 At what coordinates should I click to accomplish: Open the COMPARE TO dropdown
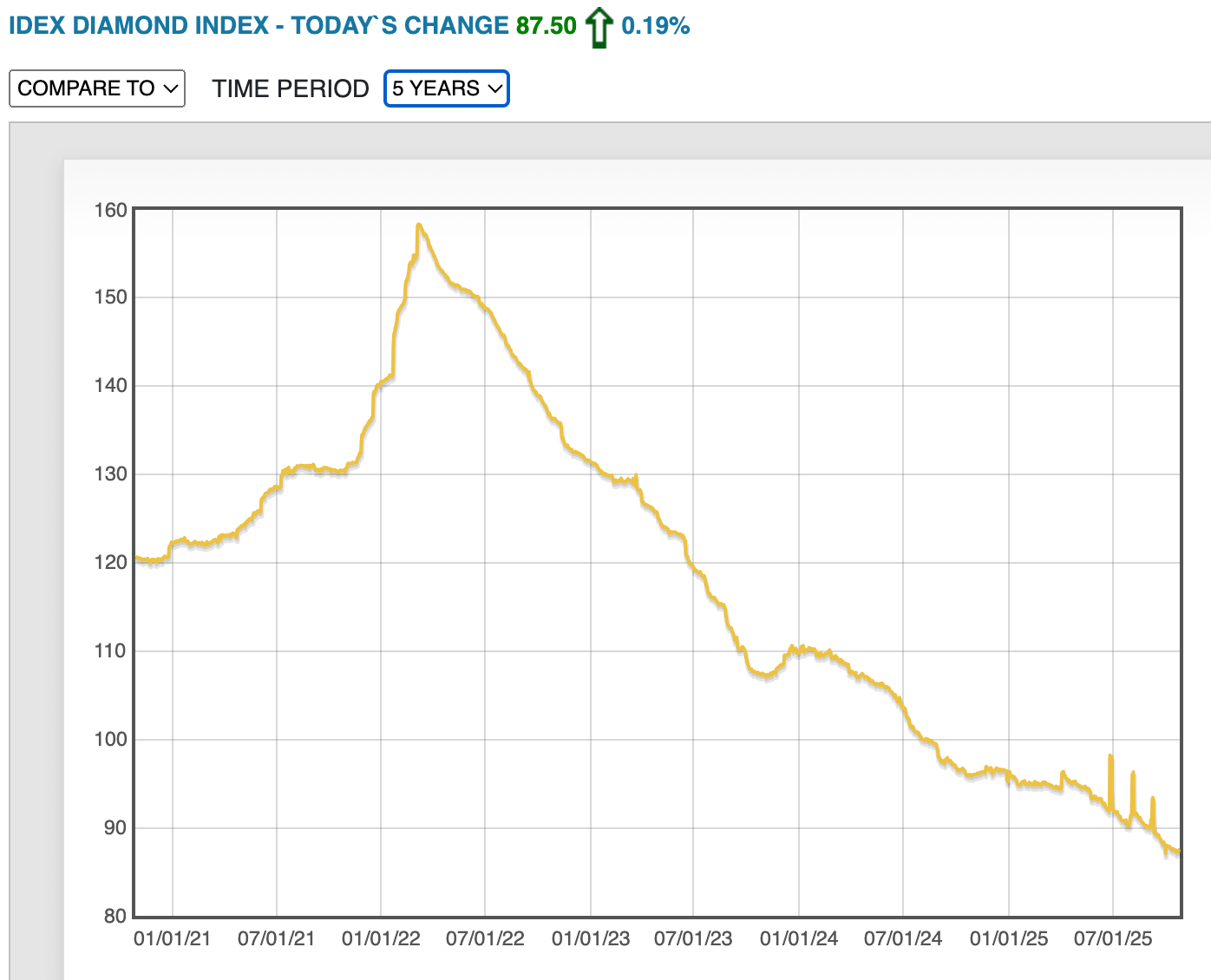click(x=97, y=88)
